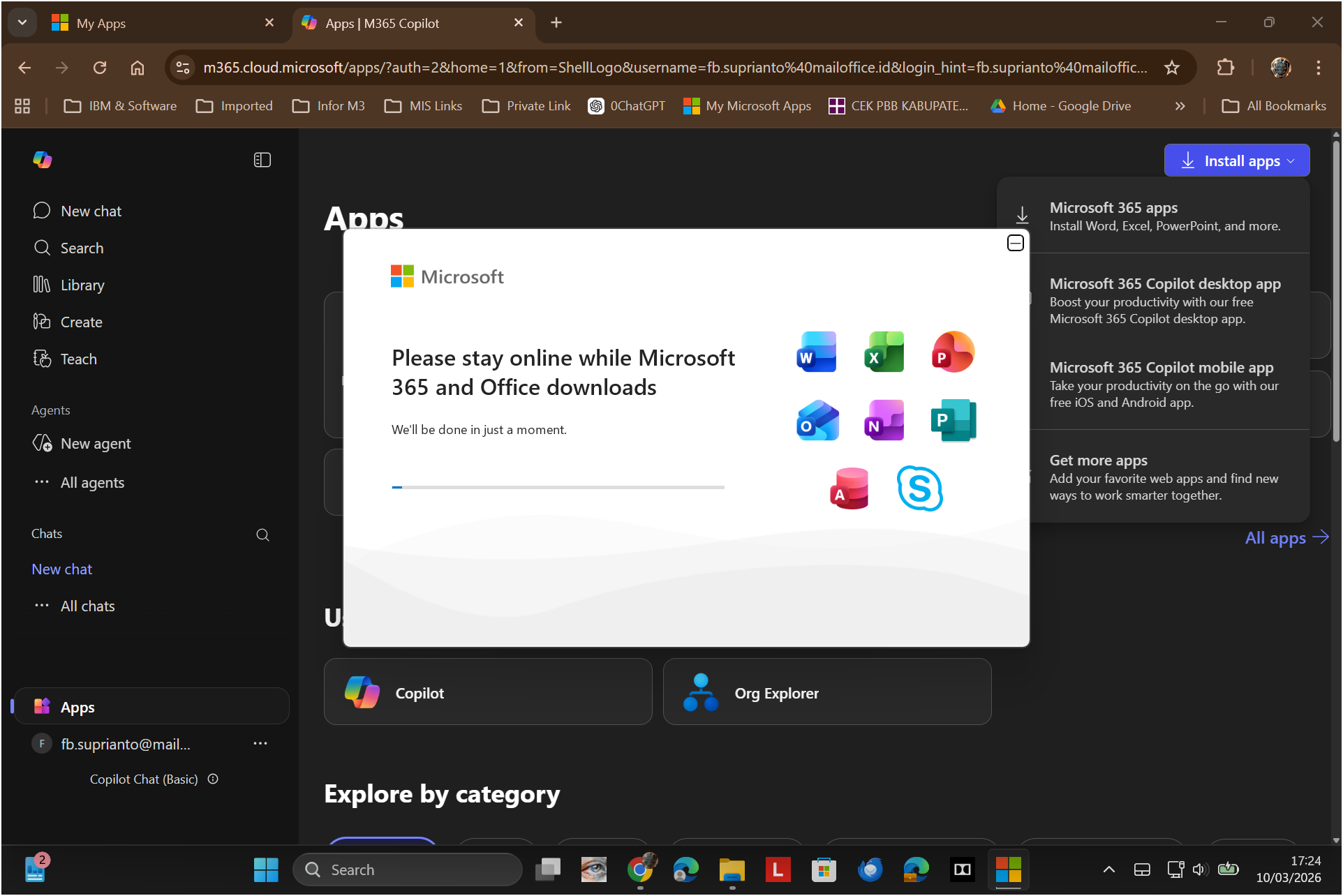Click the Copilot logo in the sidebar

(x=43, y=160)
